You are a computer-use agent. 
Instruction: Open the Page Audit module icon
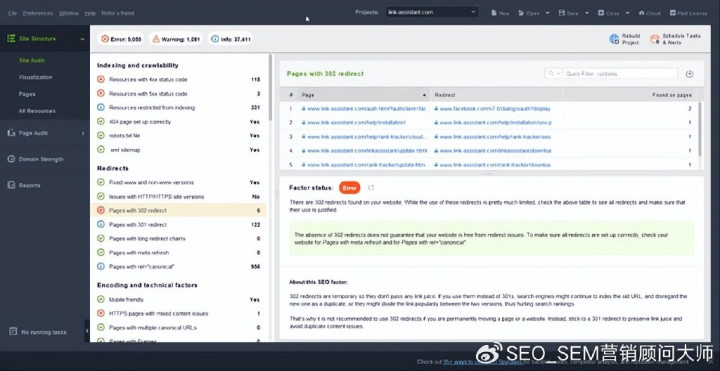point(11,133)
